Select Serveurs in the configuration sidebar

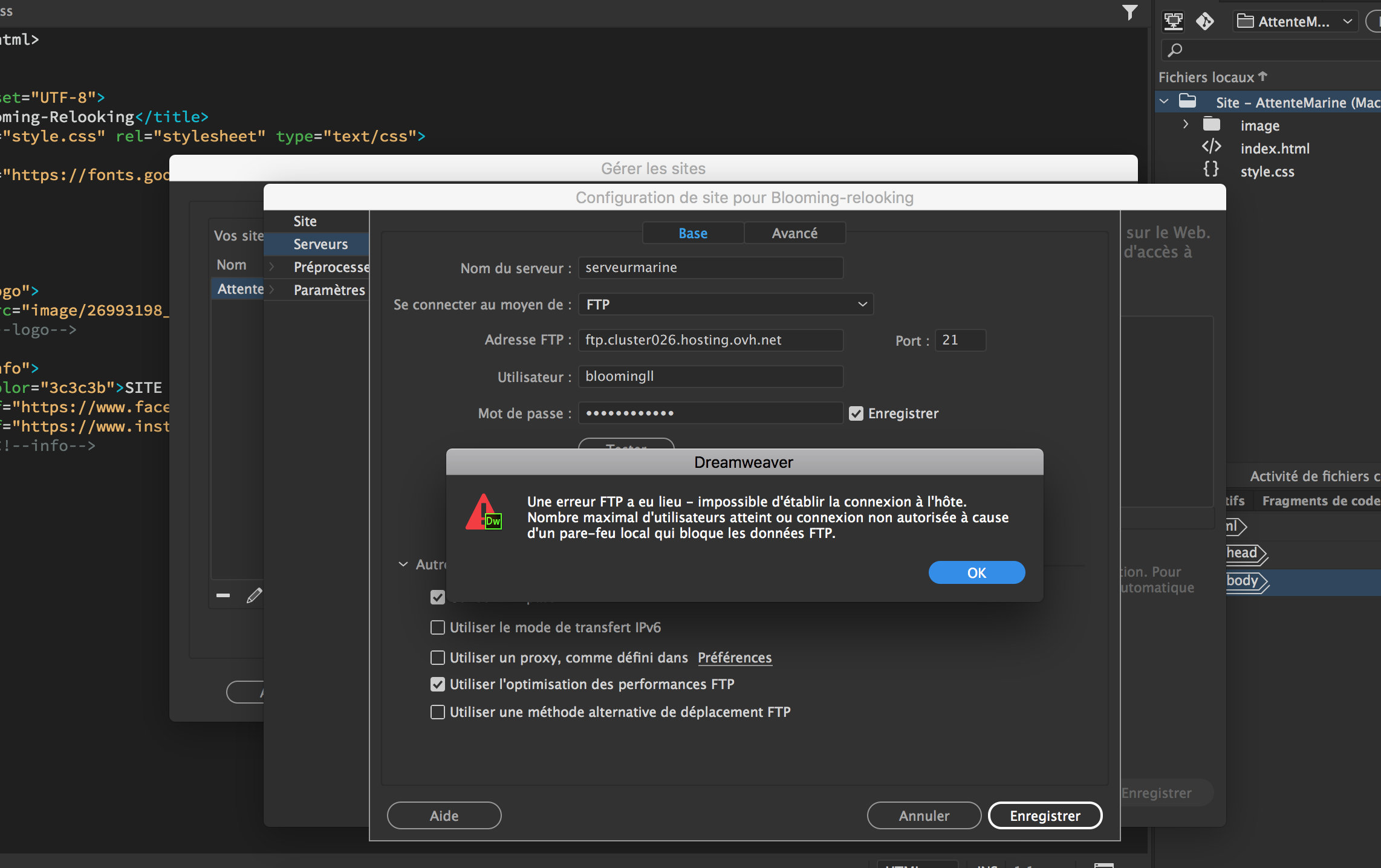[x=320, y=244]
